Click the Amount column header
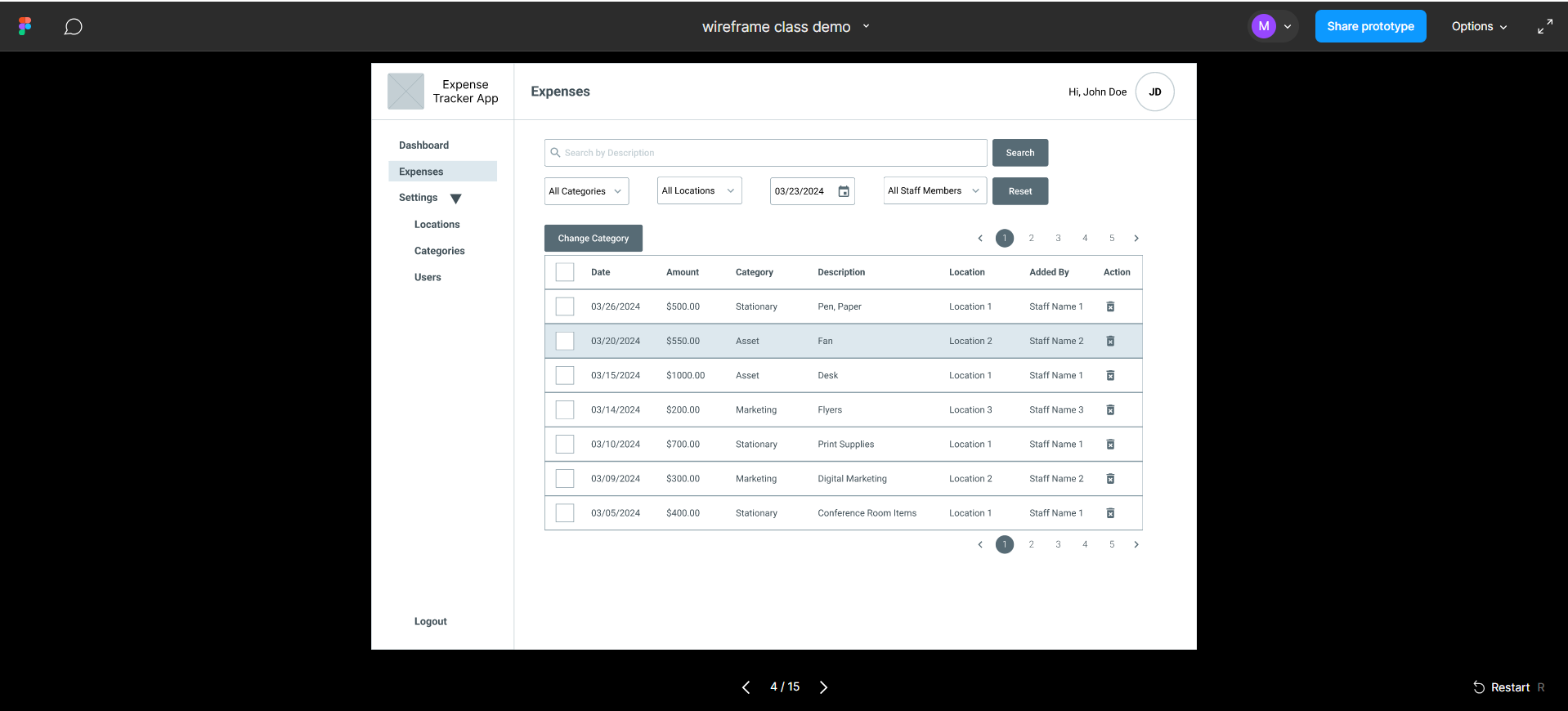This screenshot has width=1568, height=711. point(683,272)
